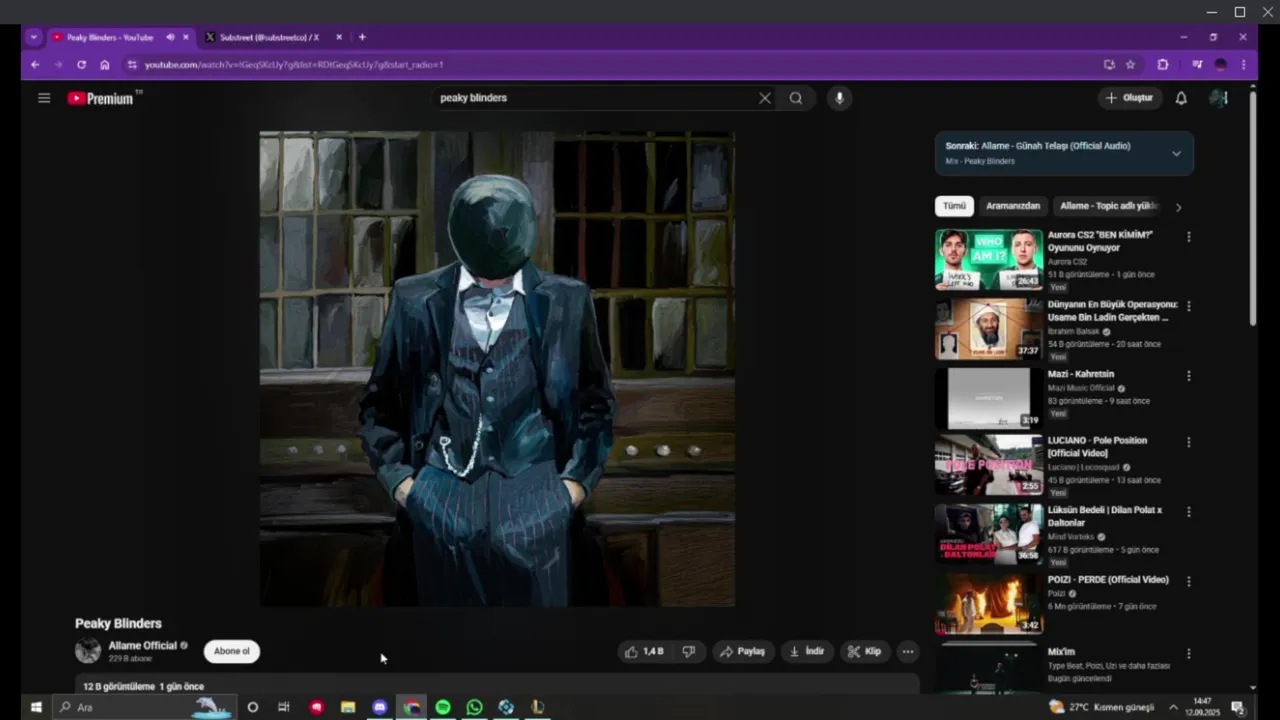The image size is (1280, 720).
Task: Switch to the Substreet X browser tab
Action: 268,37
